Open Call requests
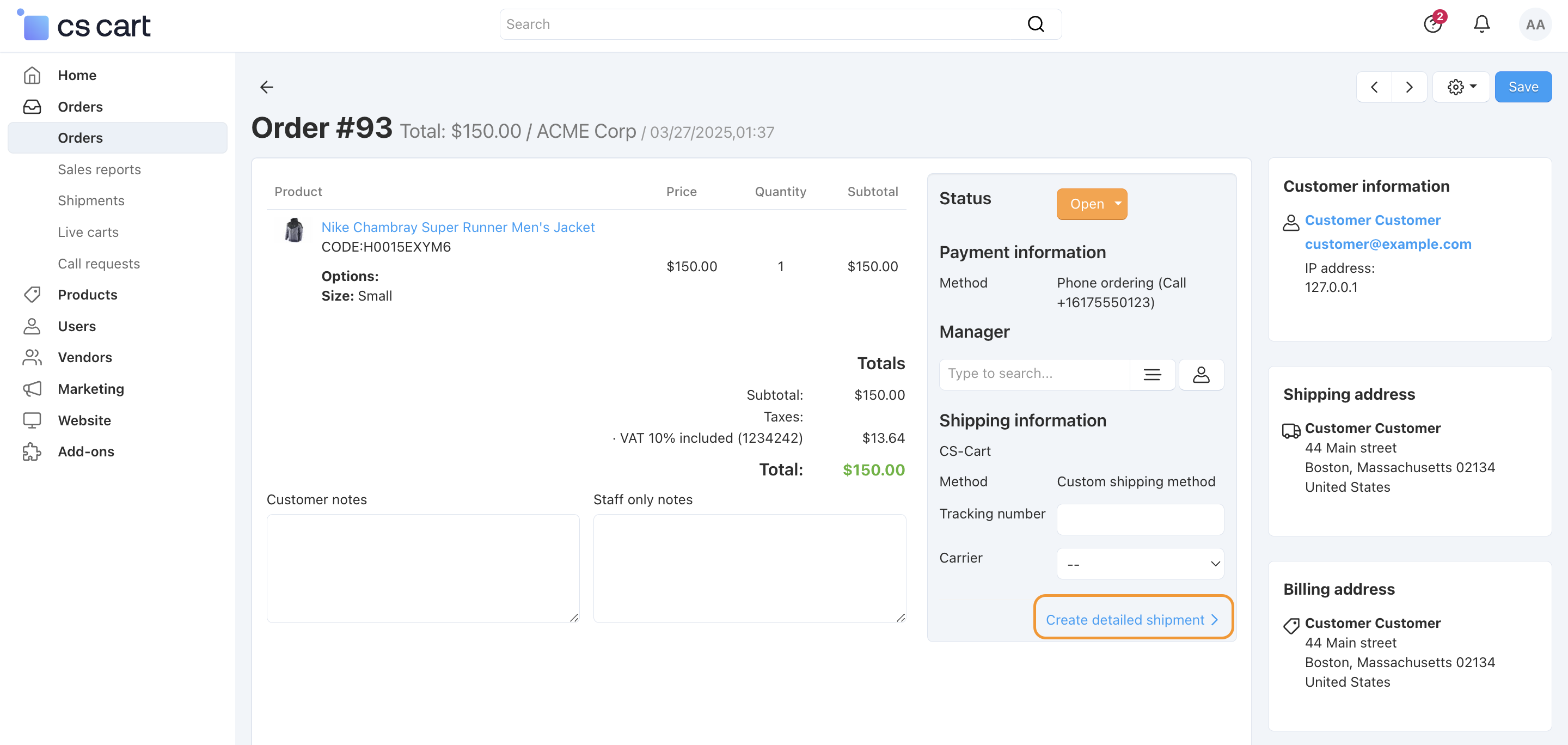The image size is (1568, 745). (99, 264)
